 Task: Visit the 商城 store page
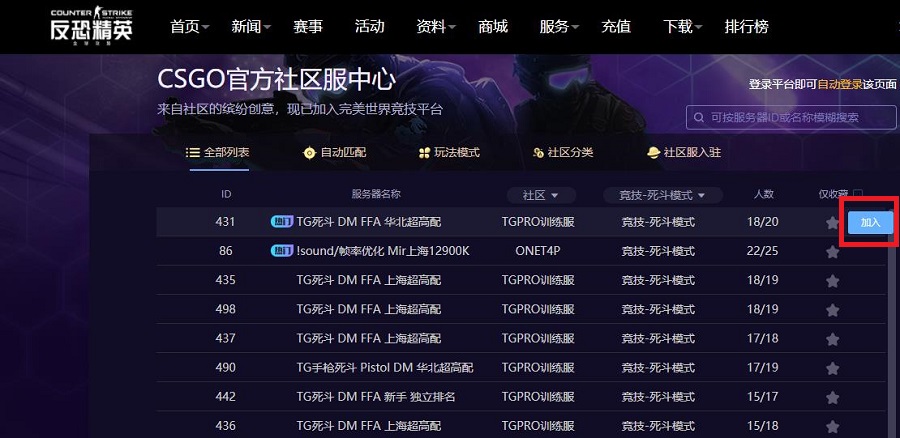[x=493, y=26]
